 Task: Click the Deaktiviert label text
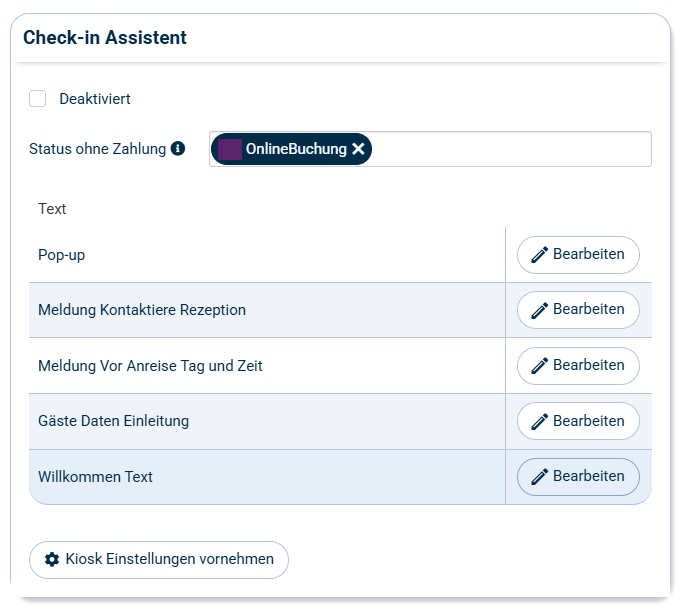coord(95,99)
